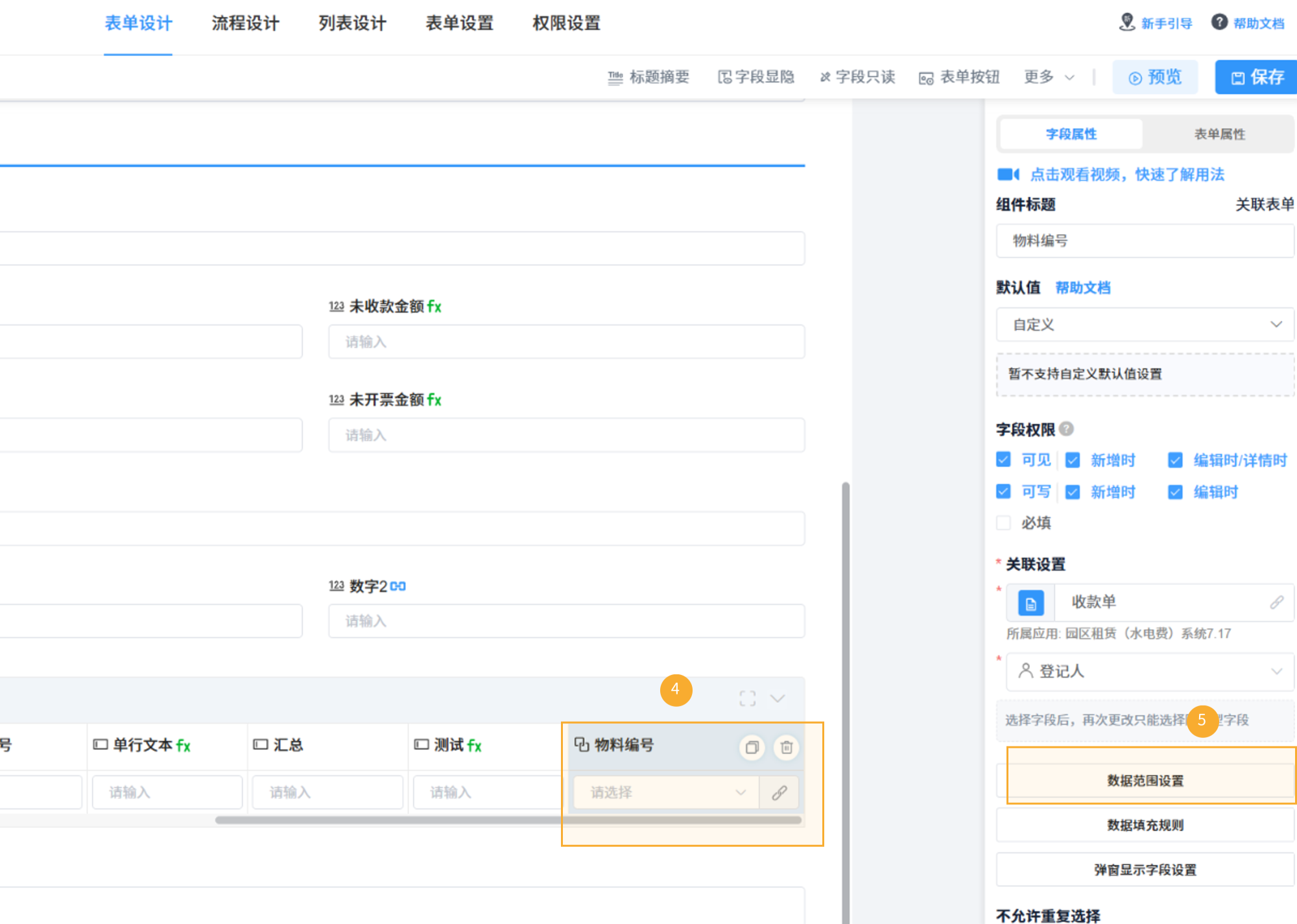The height and width of the screenshot is (924, 1297).
Task: Open the 登记人 field dropdown
Action: click(x=1150, y=671)
